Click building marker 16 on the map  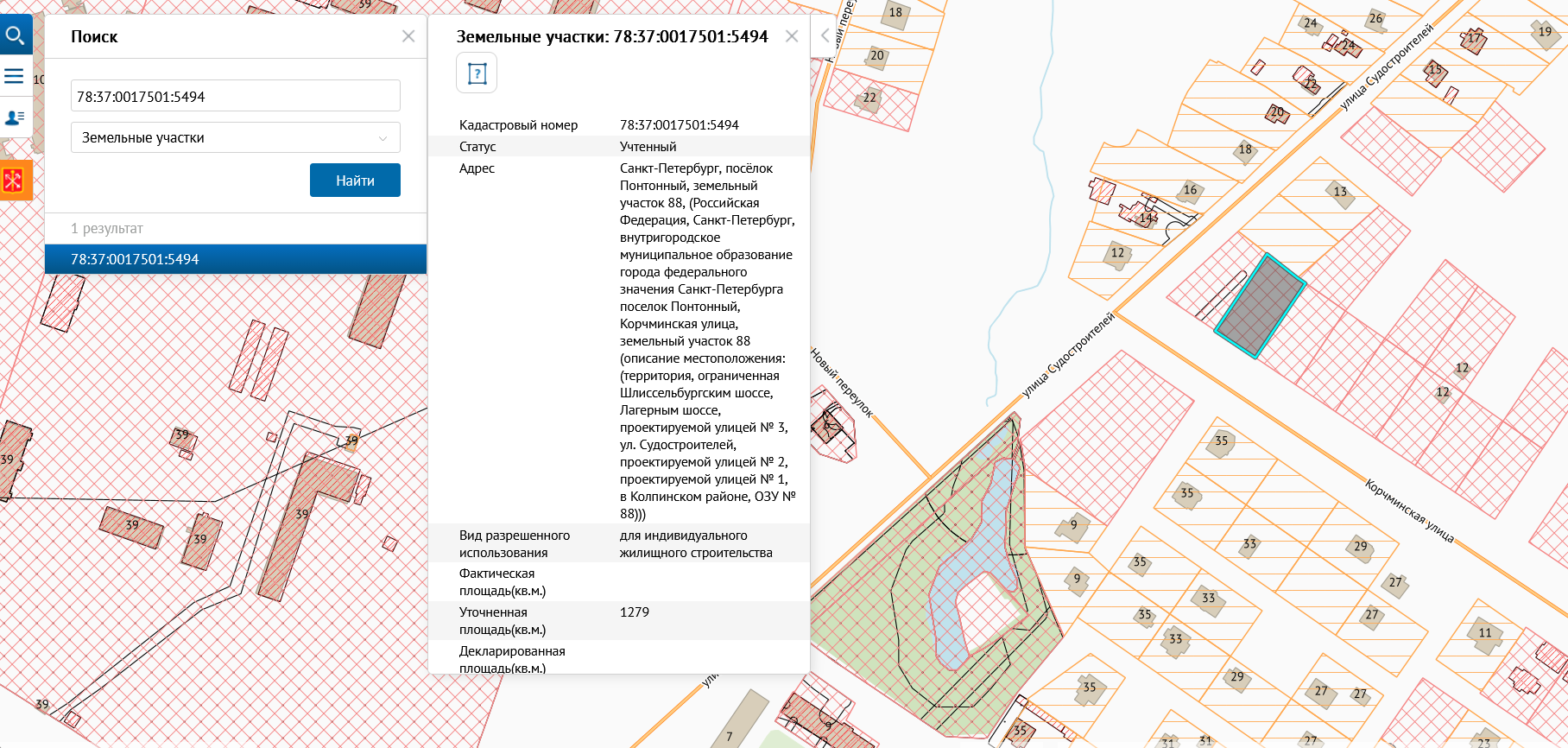pyautogui.click(x=1190, y=191)
